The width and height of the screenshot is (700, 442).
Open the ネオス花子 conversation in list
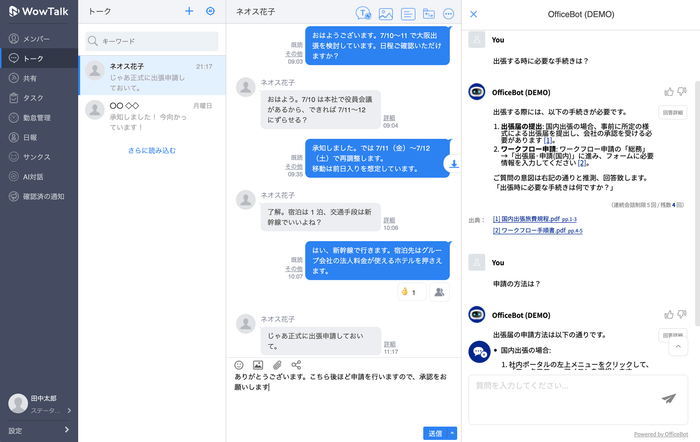point(152,75)
